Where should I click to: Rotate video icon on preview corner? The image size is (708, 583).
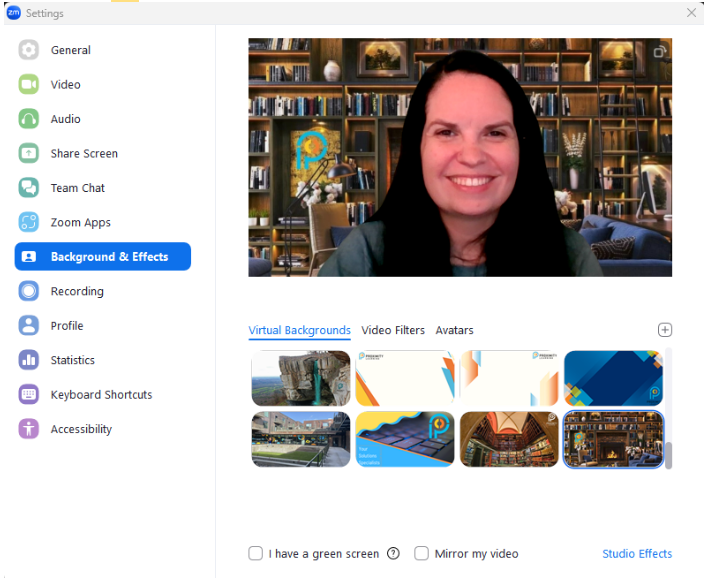(660, 51)
